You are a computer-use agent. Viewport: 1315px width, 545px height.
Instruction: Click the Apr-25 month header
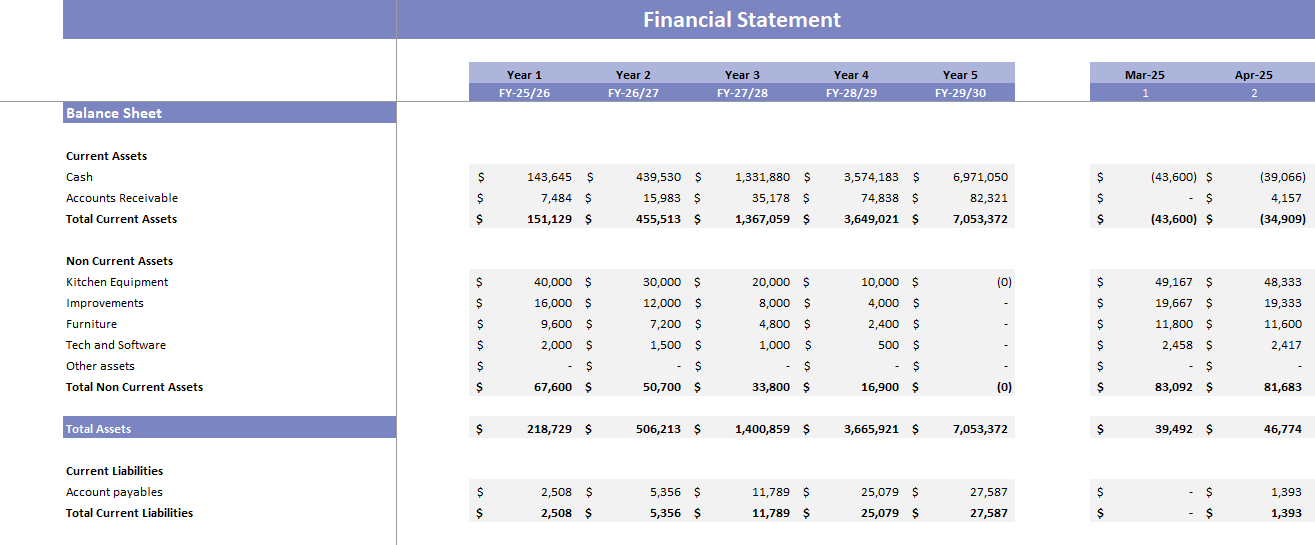pos(1253,74)
